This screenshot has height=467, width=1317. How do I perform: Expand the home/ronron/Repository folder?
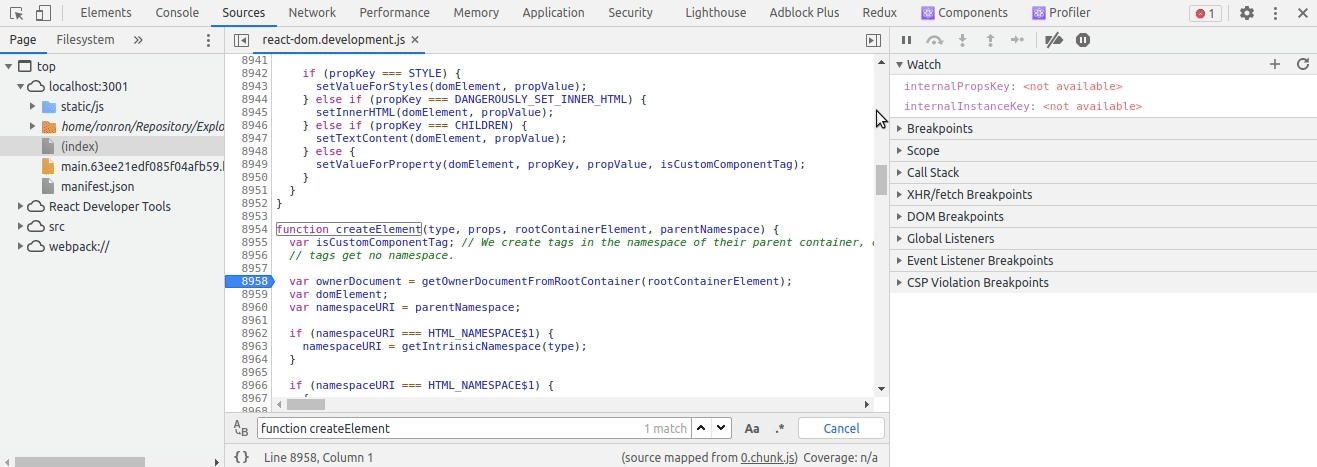(34, 126)
